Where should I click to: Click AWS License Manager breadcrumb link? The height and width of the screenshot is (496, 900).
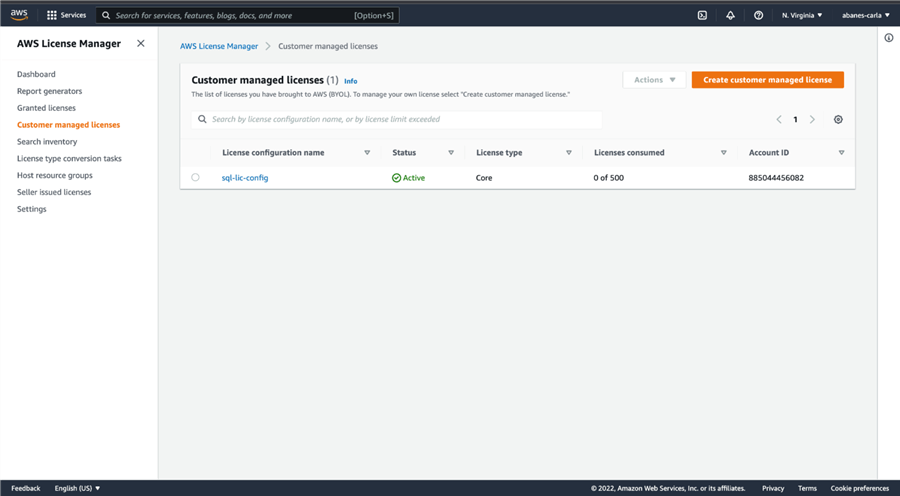click(219, 46)
